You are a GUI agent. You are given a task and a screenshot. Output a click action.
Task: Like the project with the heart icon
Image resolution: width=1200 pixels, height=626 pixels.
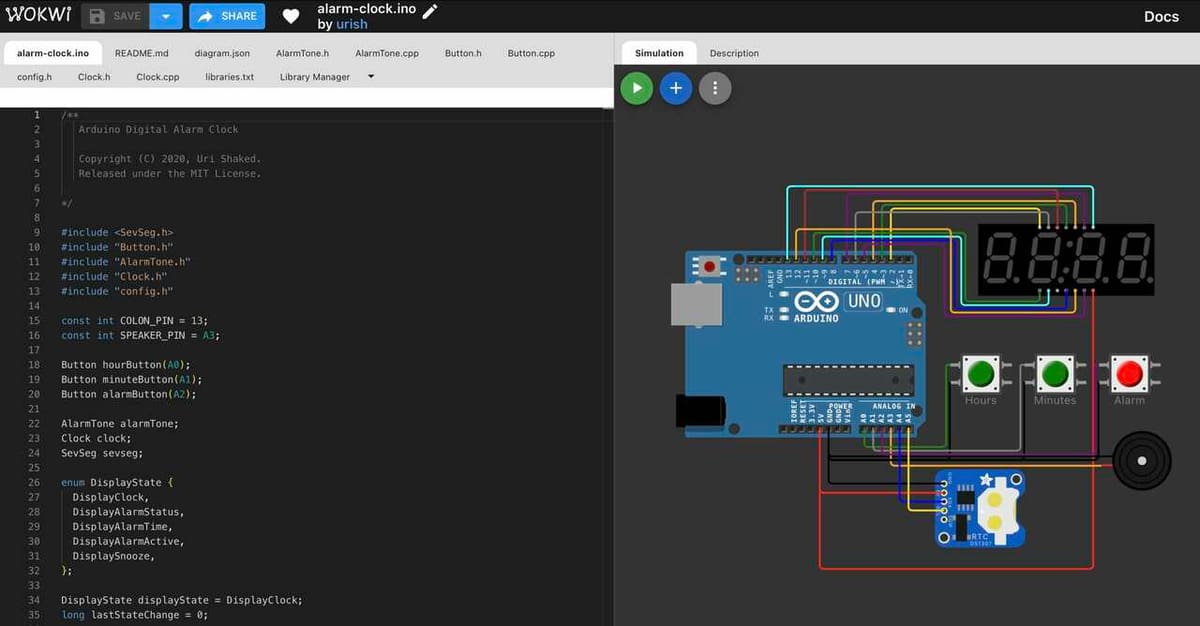(290, 16)
